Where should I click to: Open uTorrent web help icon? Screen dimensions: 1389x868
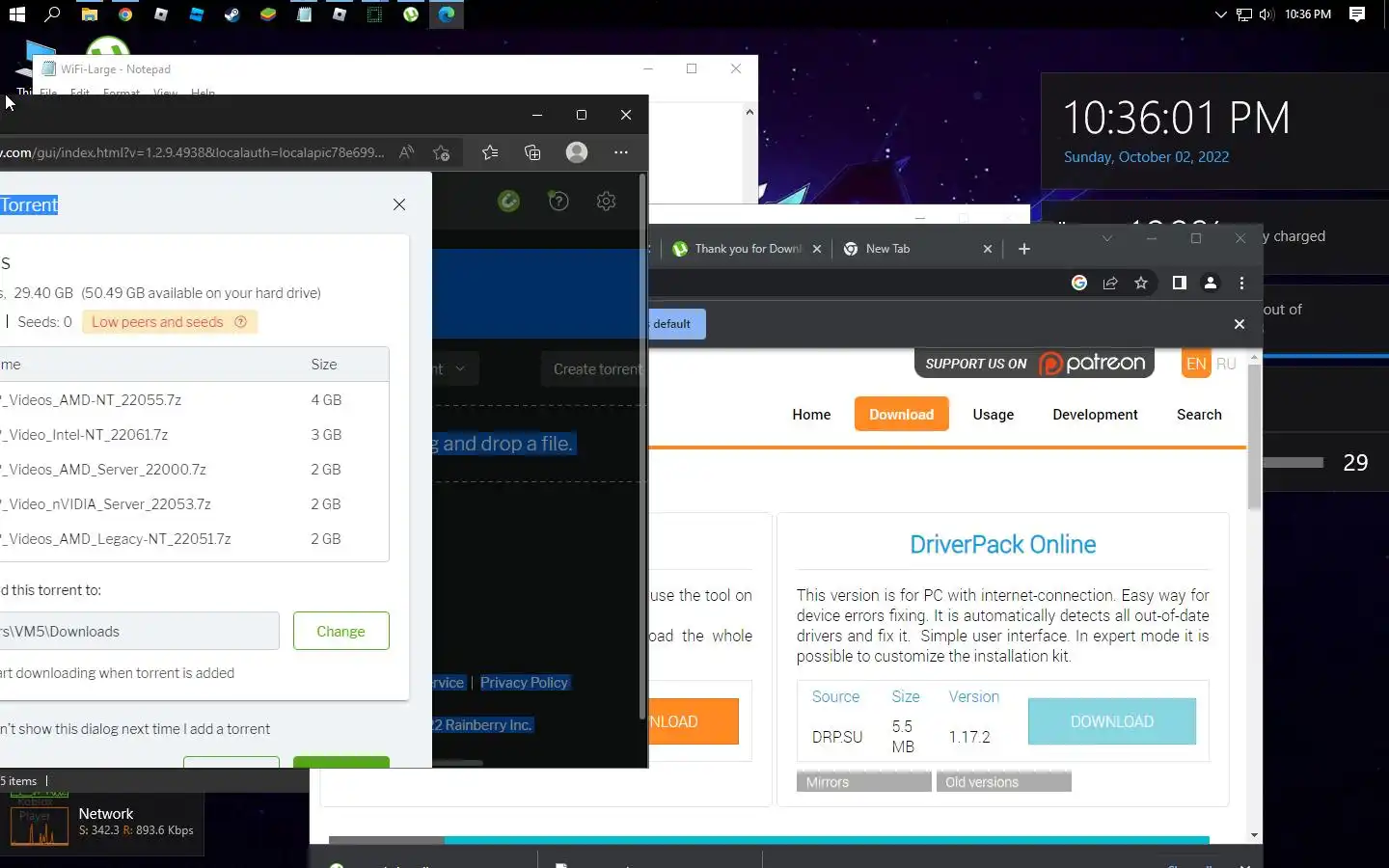coord(558,201)
